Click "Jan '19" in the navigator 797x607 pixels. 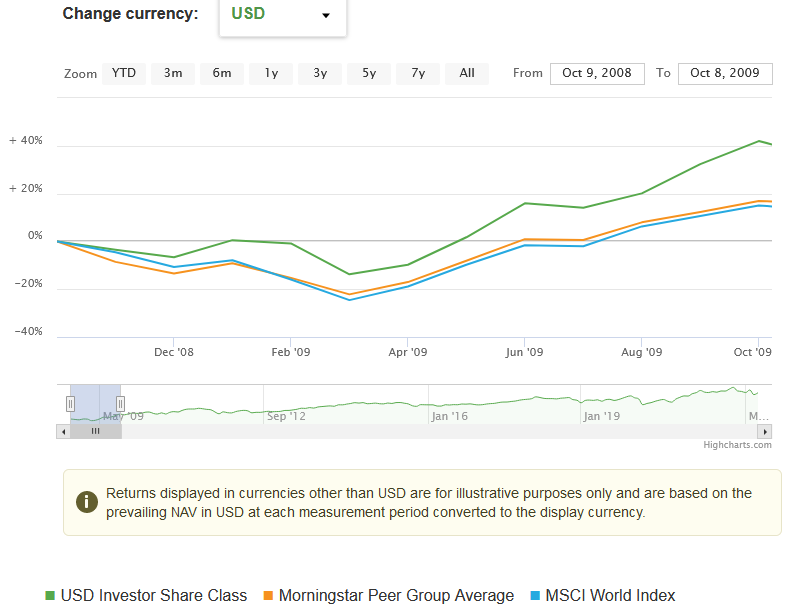click(602, 416)
